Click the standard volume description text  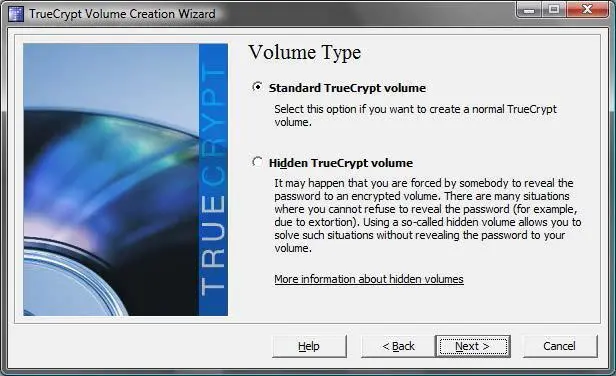tap(415, 116)
